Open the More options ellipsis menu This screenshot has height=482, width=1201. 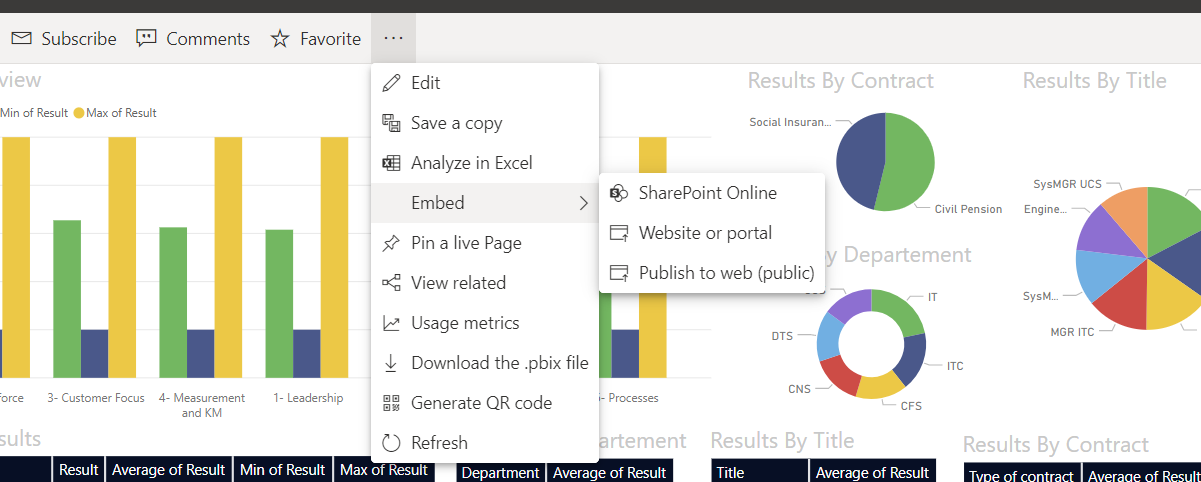point(393,38)
